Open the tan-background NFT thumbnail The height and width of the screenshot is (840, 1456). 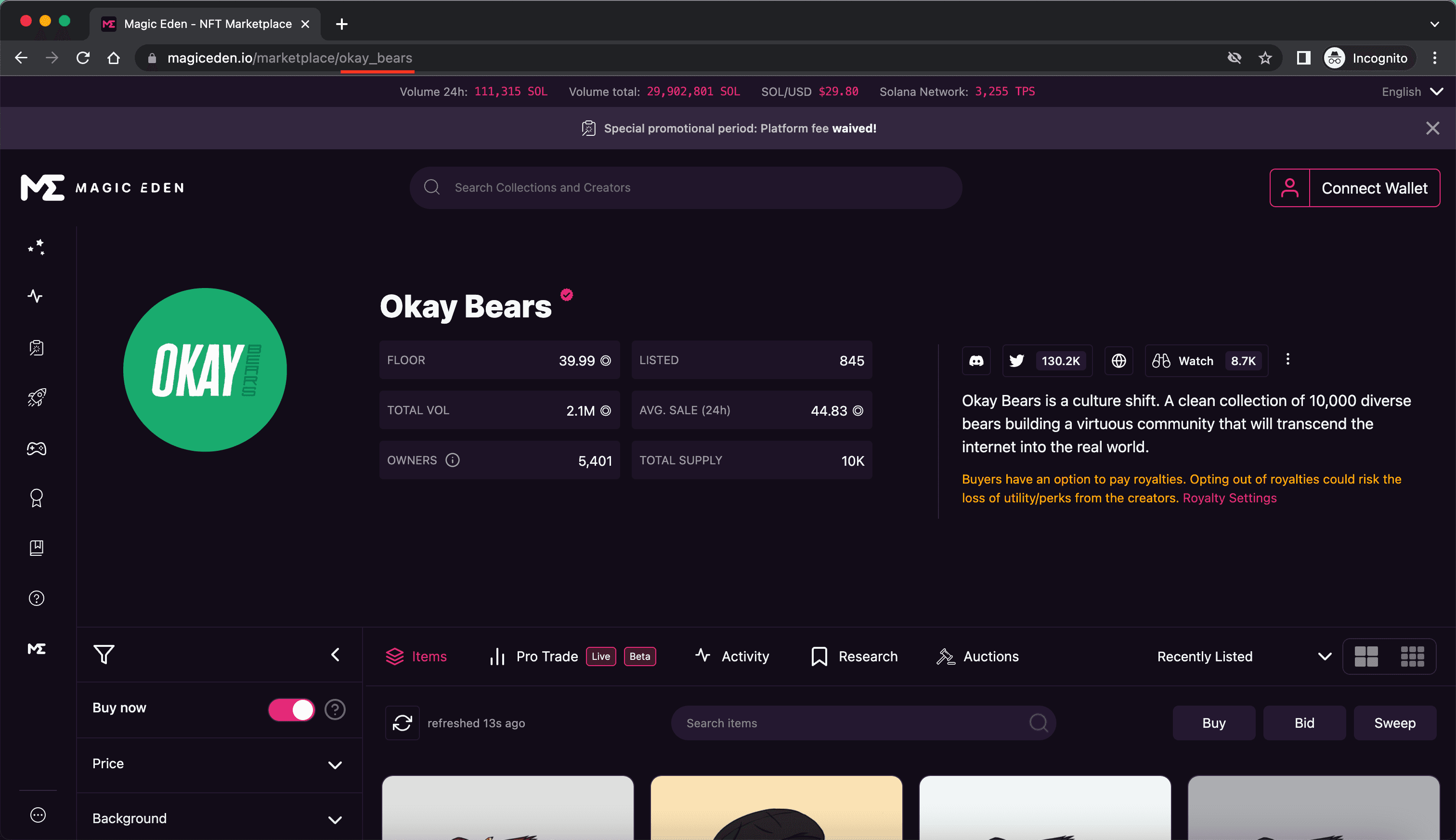click(x=776, y=808)
